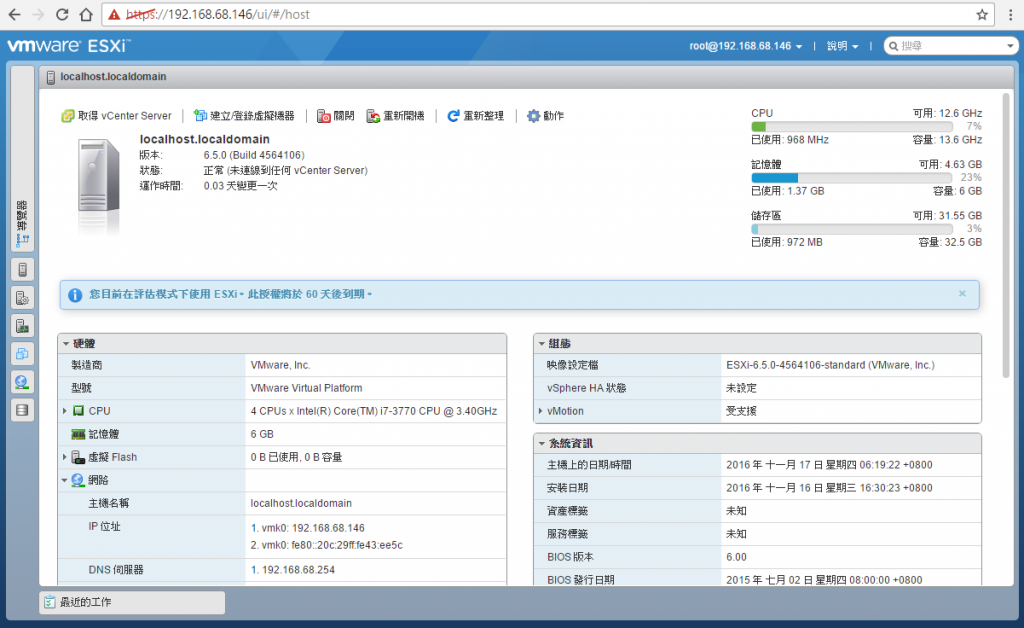Click the search magnifier icon

893,46
